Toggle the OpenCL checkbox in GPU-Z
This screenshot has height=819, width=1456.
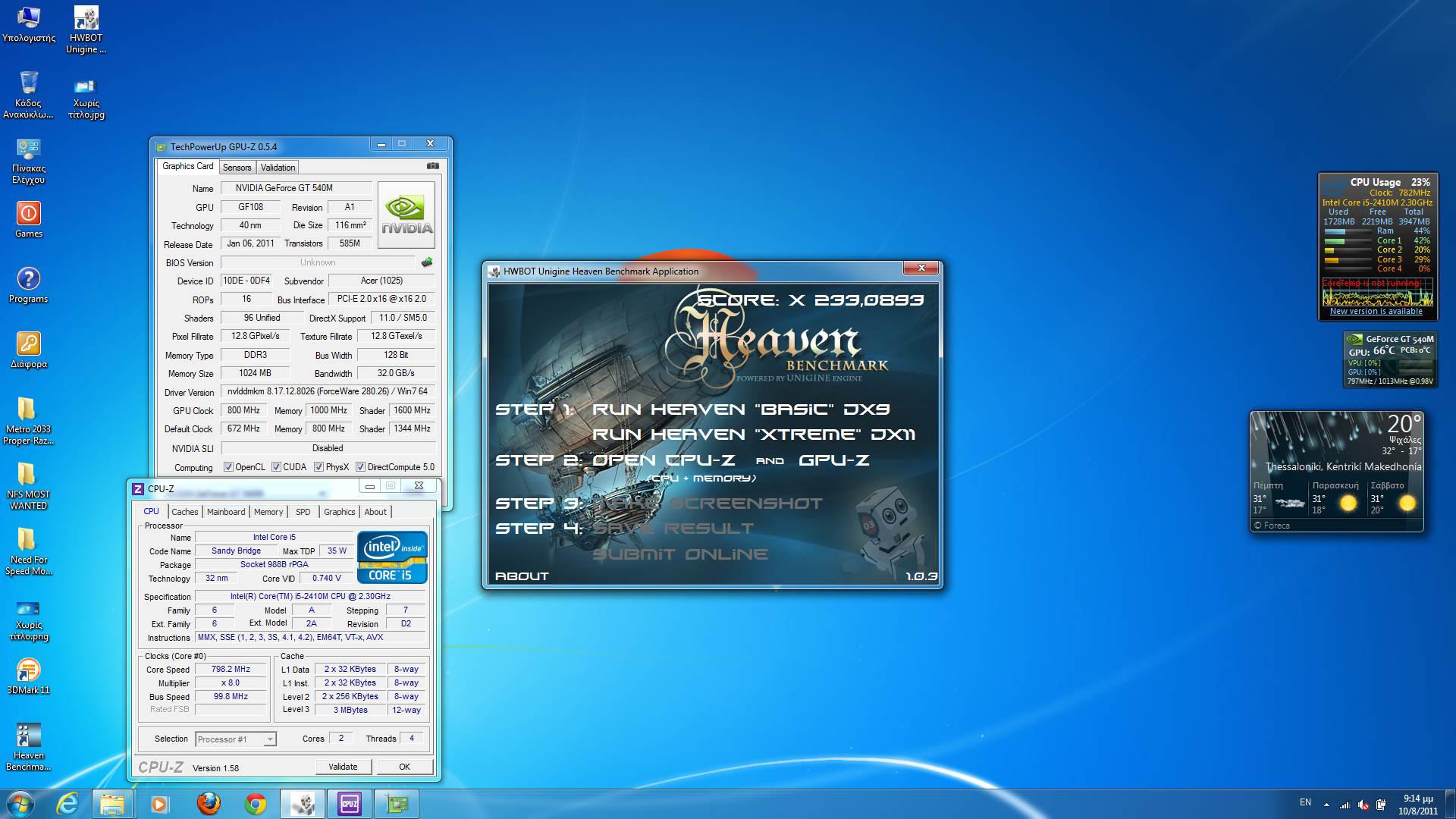coord(228,467)
